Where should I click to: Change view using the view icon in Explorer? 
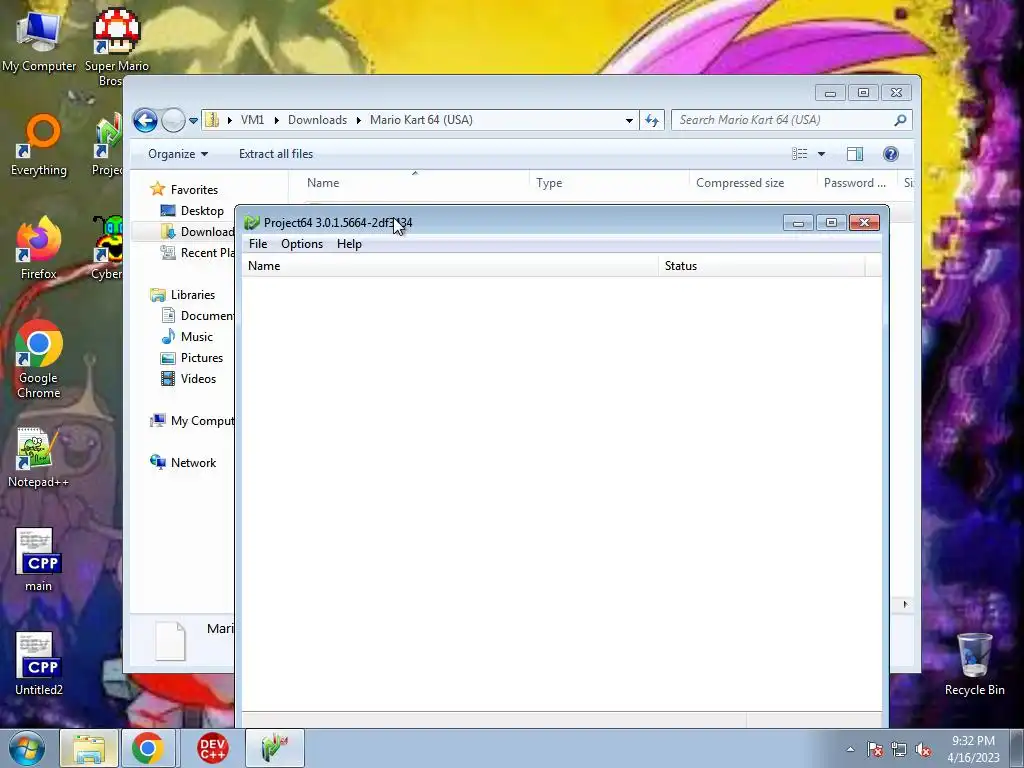click(x=800, y=154)
